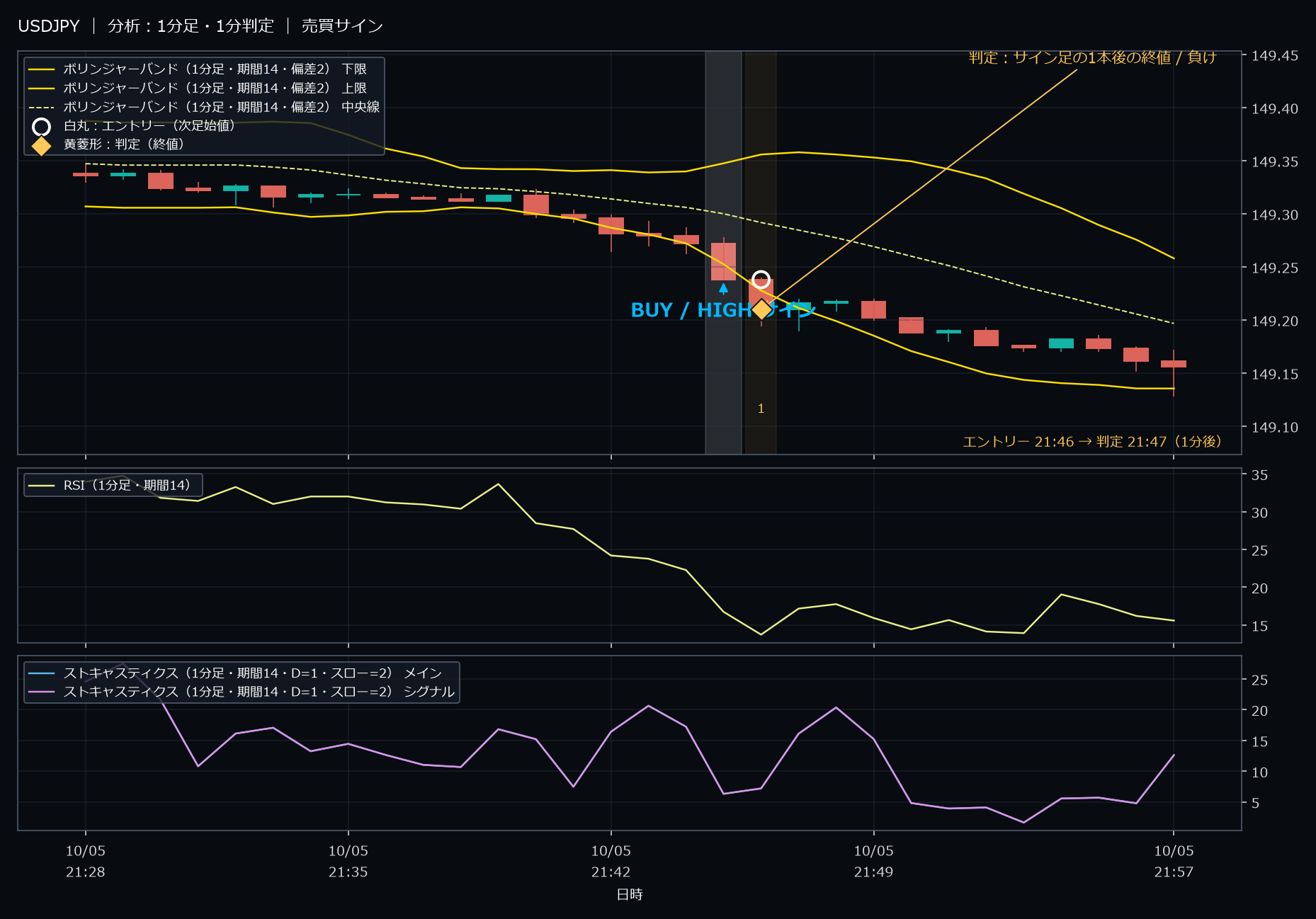The height and width of the screenshot is (919, 1316).
Task: Click the Bollinger band 中央線 legend entry
Action: click(204, 107)
